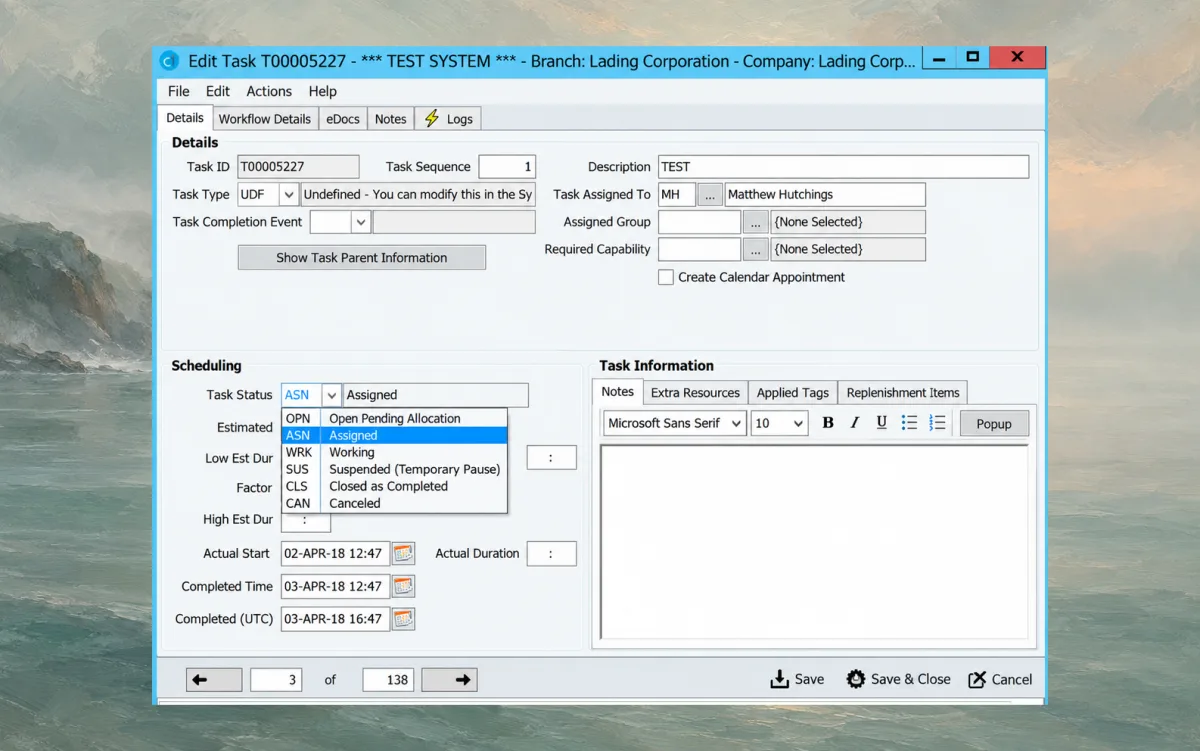Open calendar picker for Actual Start
The image size is (1200, 751).
tap(403, 553)
